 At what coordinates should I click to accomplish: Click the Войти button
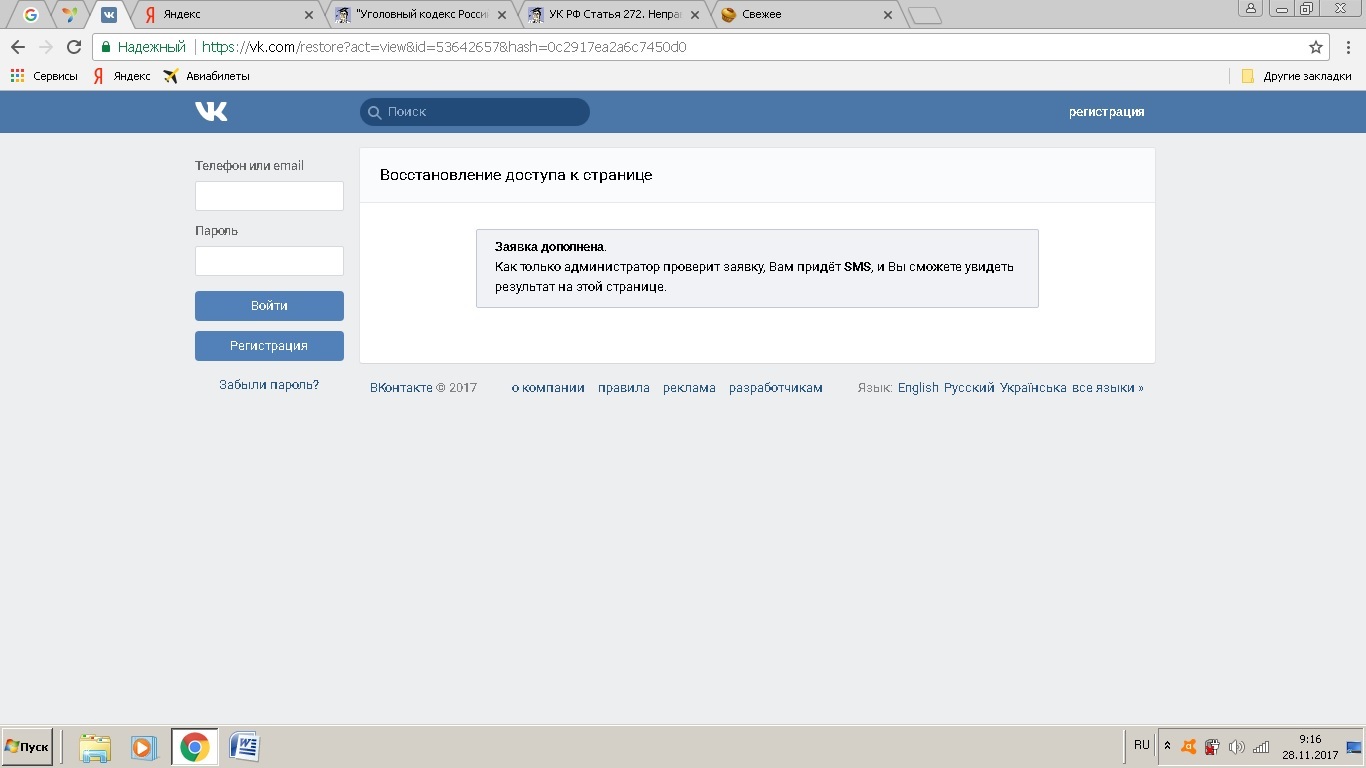(269, 306)
